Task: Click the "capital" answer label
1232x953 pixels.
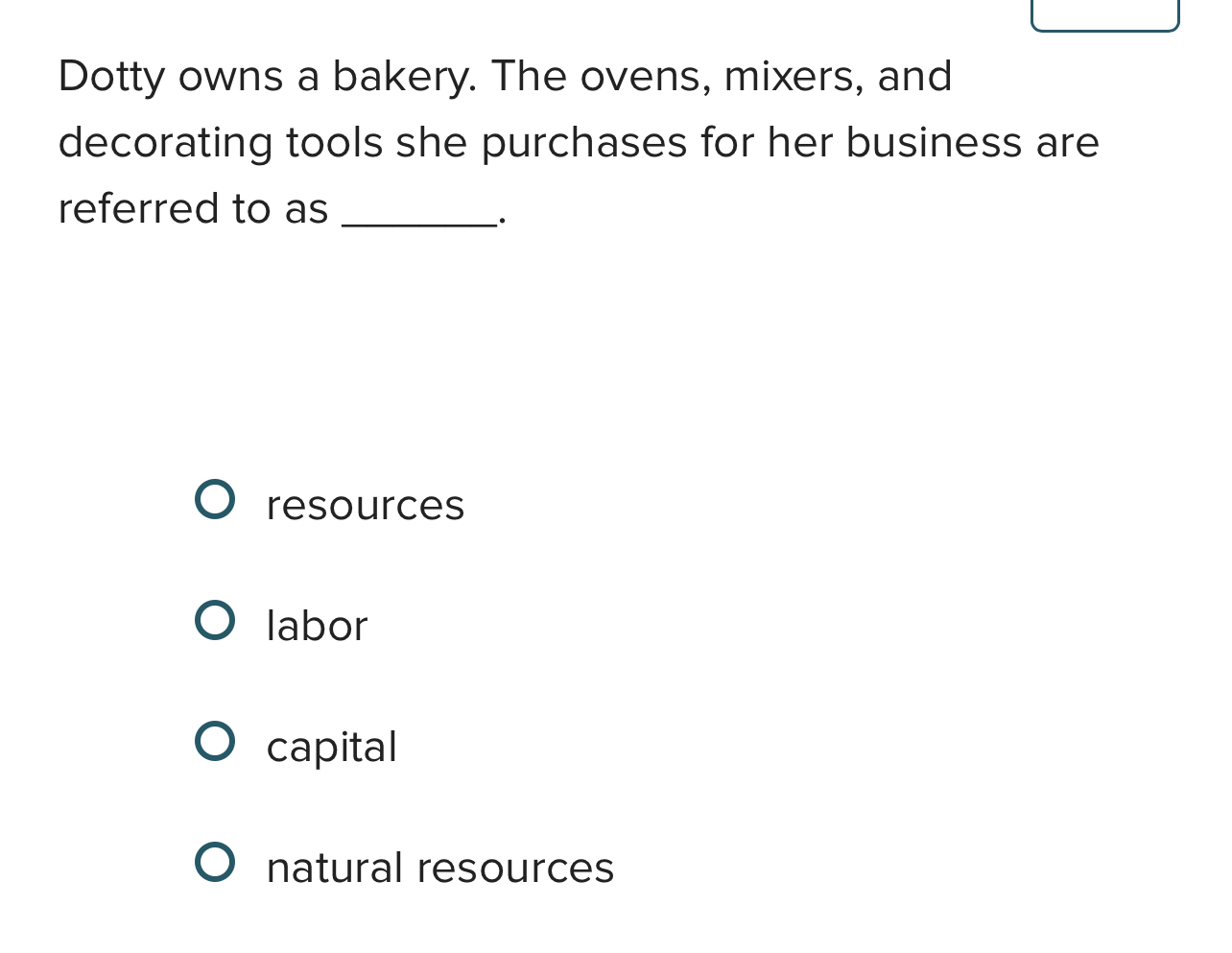Action: [331, 747]
